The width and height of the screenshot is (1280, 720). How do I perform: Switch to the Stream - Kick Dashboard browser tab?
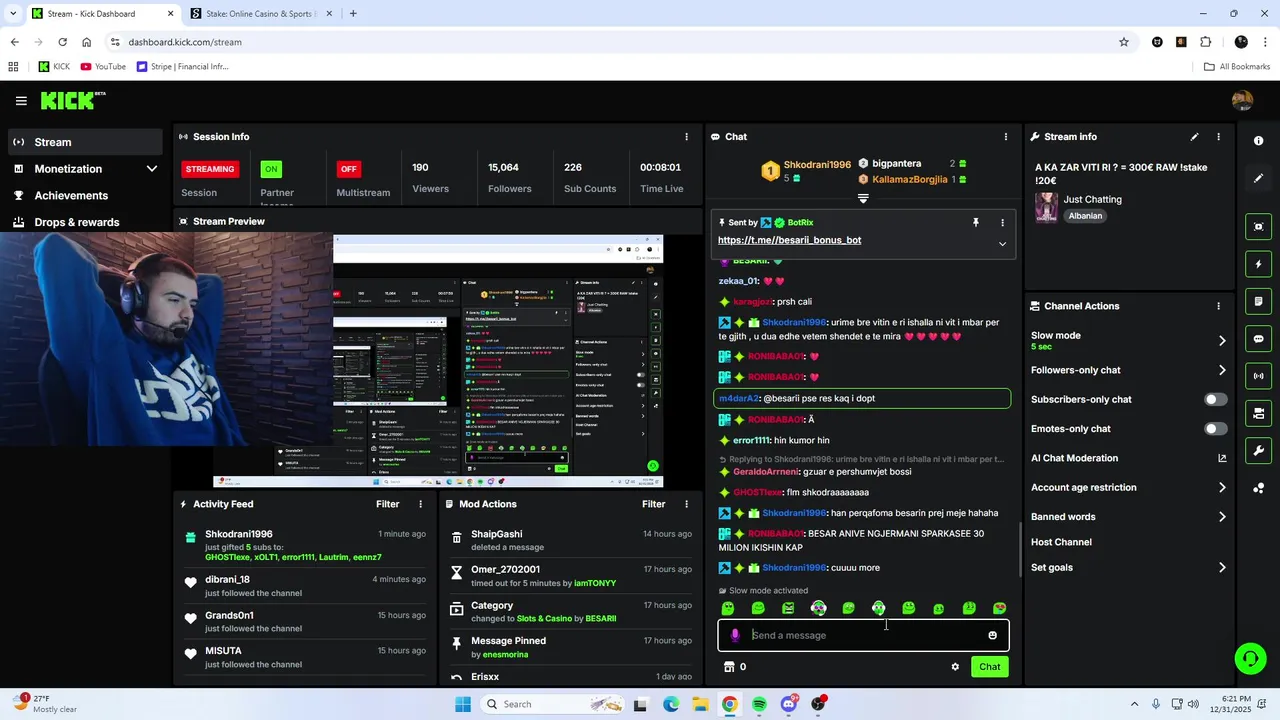pos(101,14)
